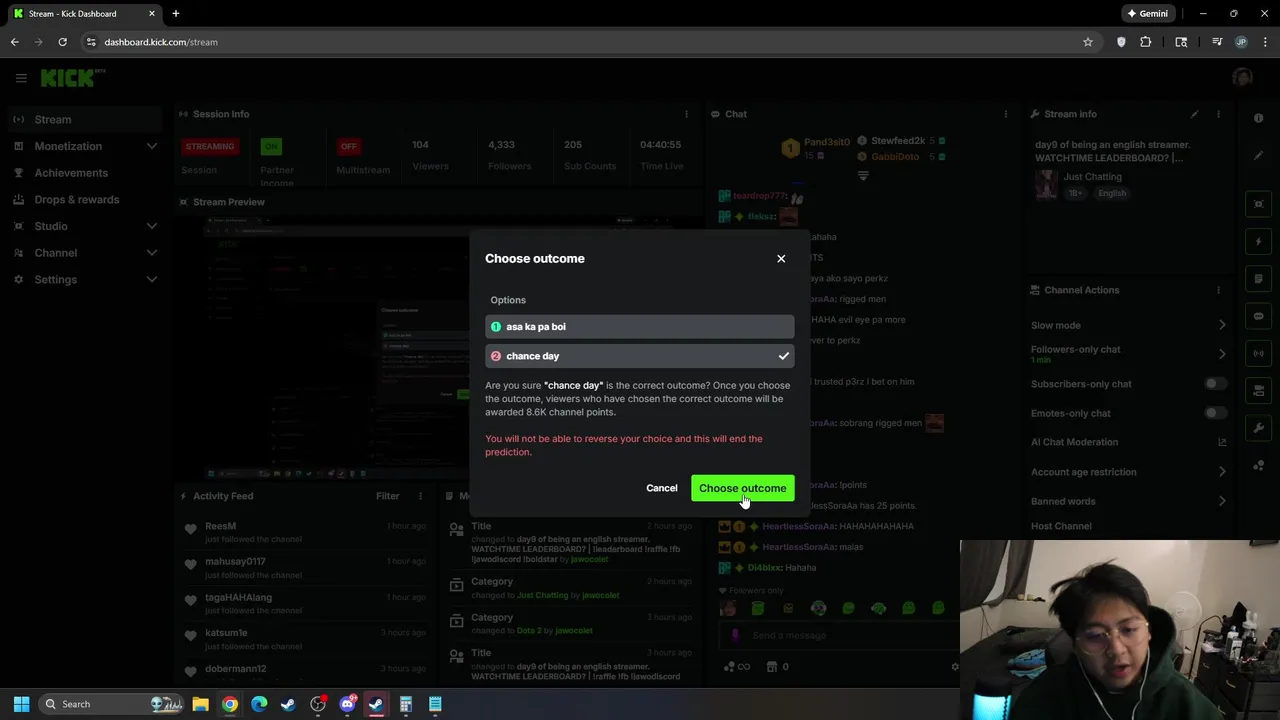1280x720 pixels.
Task: Close the Choose outcome dialog with X
Action: click(x=781, y=258)
